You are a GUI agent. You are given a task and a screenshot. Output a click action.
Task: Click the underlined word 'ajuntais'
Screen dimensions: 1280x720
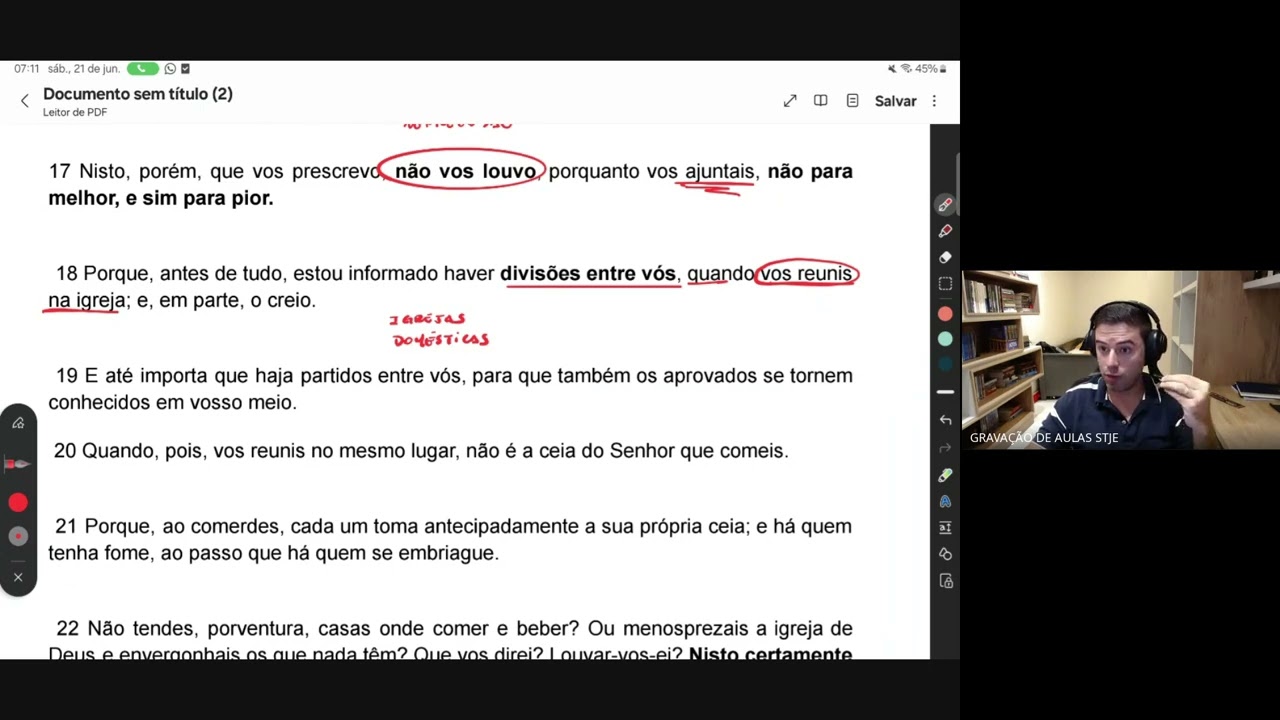[720, 172]
